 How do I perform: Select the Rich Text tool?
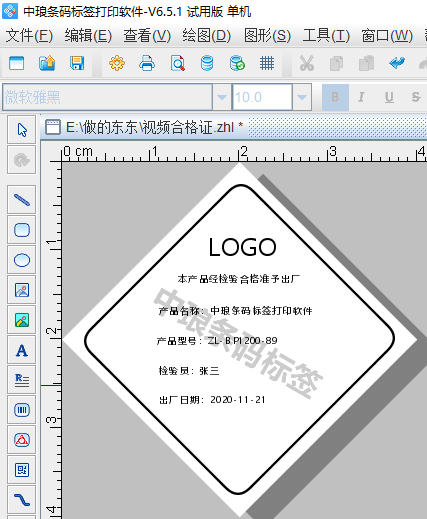point(22,380)
